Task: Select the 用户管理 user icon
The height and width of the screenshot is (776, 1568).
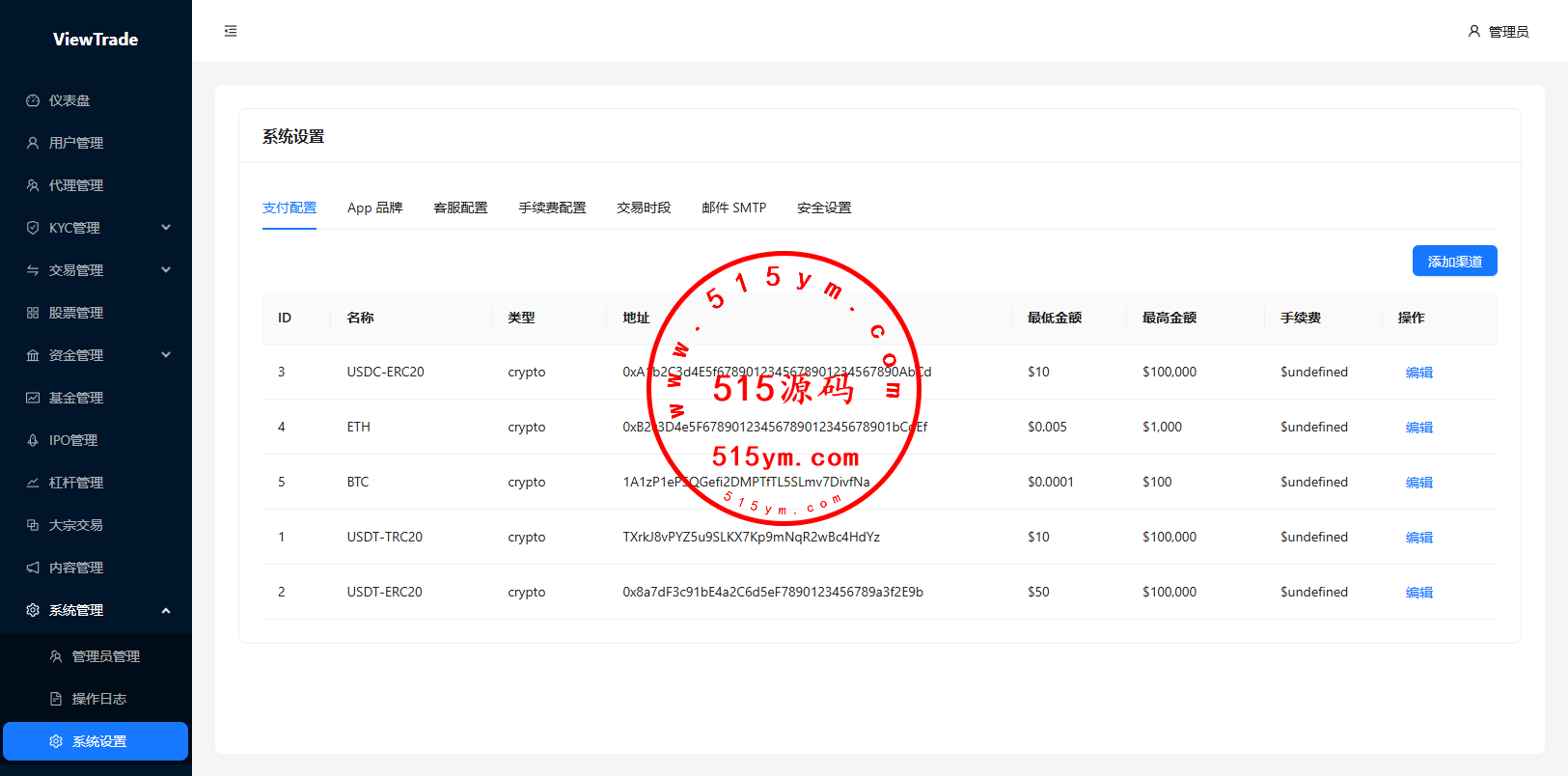Action: pyautogui.click(x=33, y=143)
